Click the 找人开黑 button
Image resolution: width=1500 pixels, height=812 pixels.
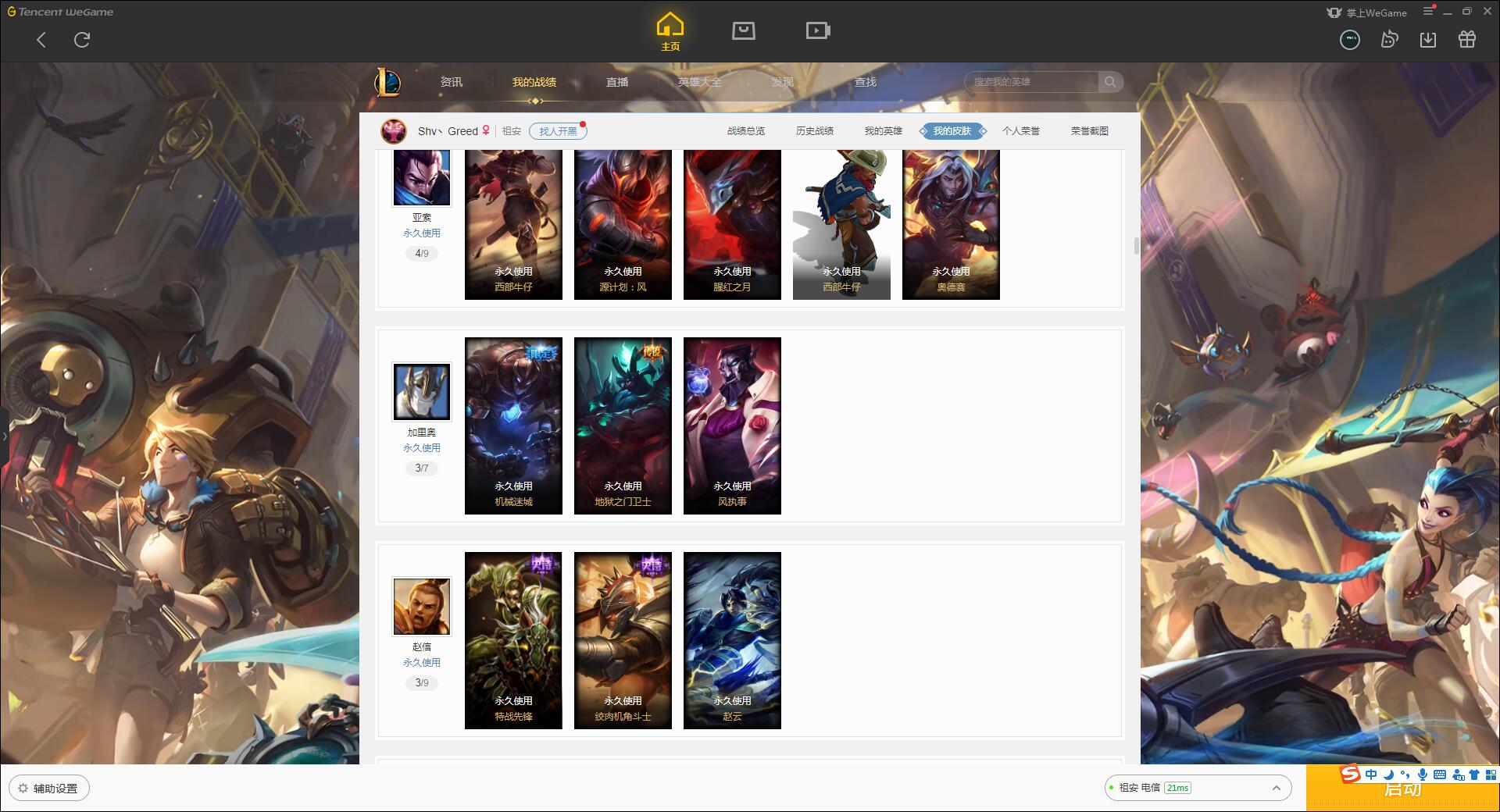[x=558, y=131]
